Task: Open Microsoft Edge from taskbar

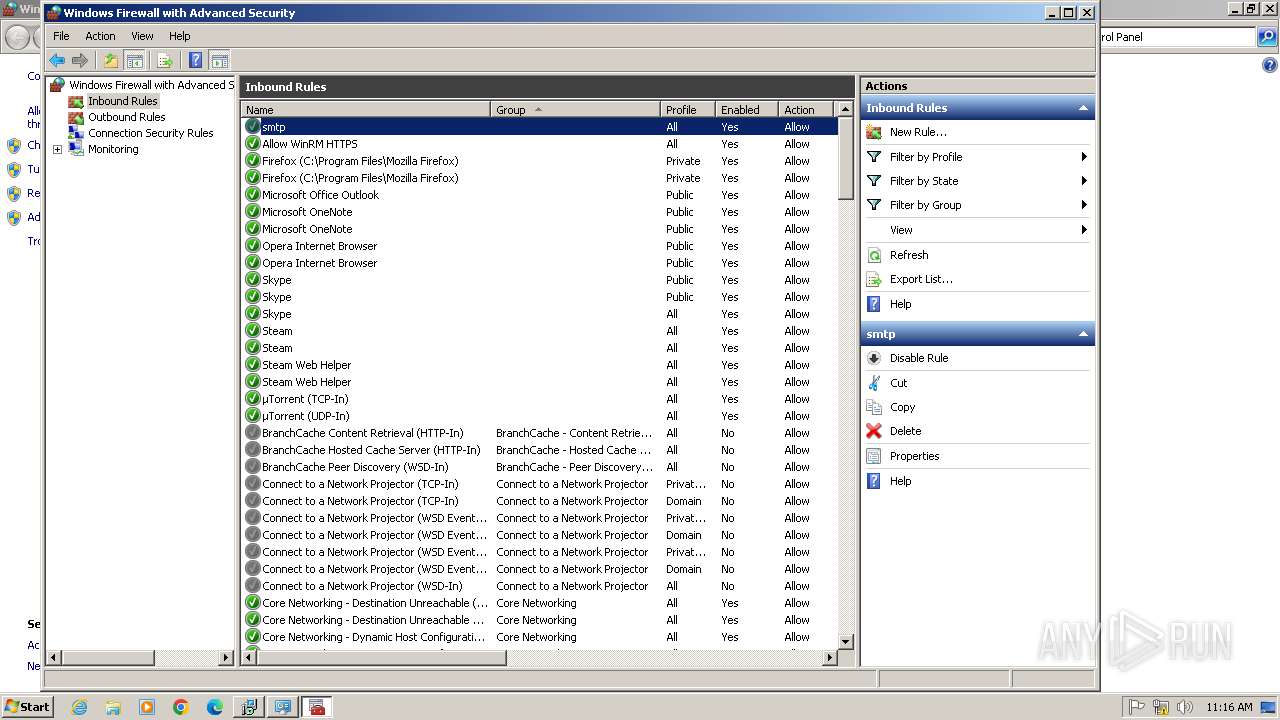Action: click(215, 707)
